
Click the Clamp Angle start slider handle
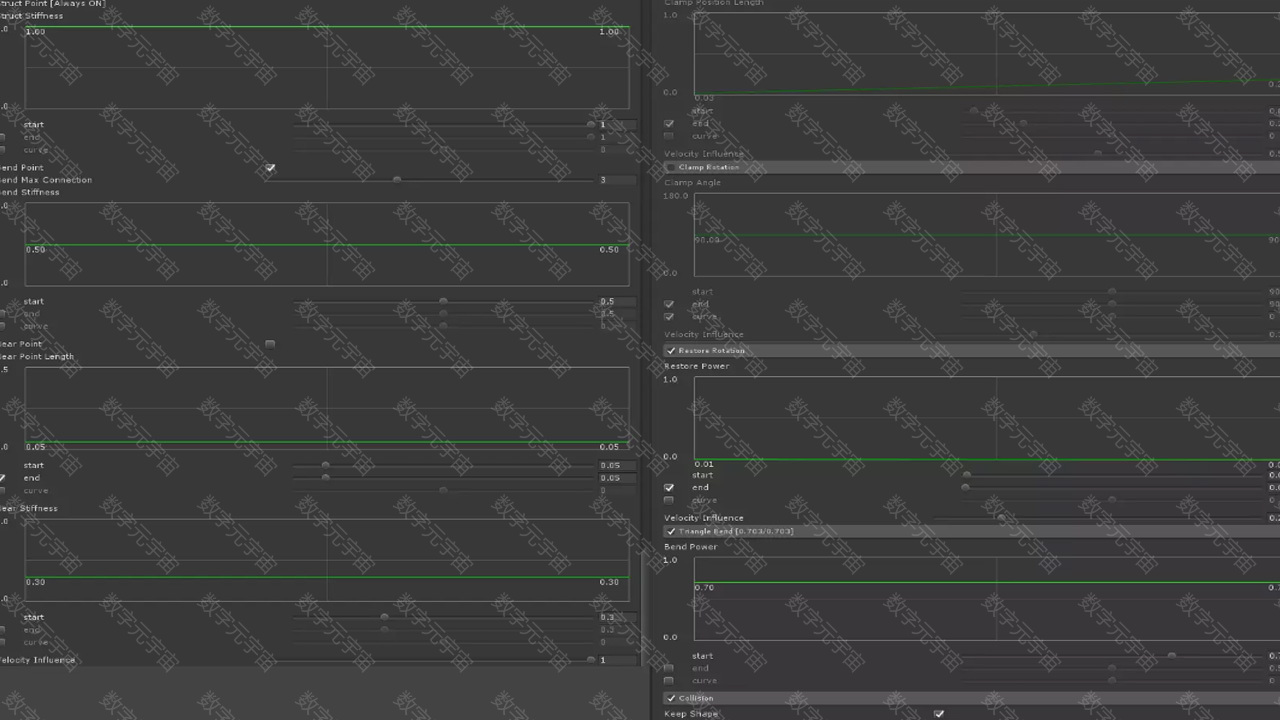click(1112, 292)
